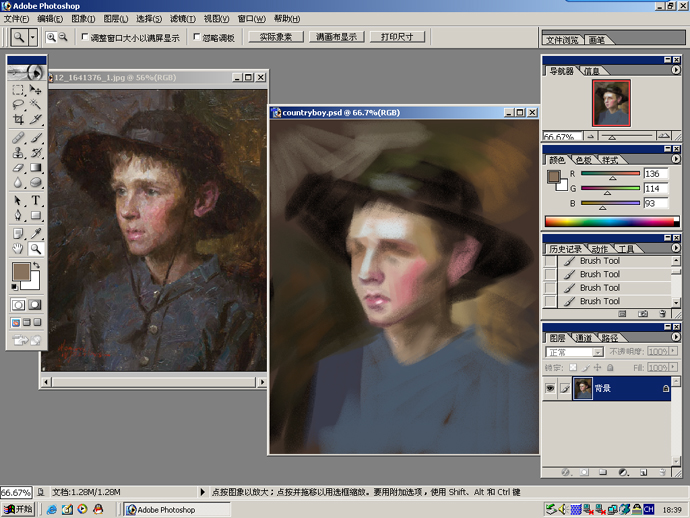Image resolution: width=690 pixels, height=518 pixels.
Task: Switch to standard screen mode
Action: [16, 323]
